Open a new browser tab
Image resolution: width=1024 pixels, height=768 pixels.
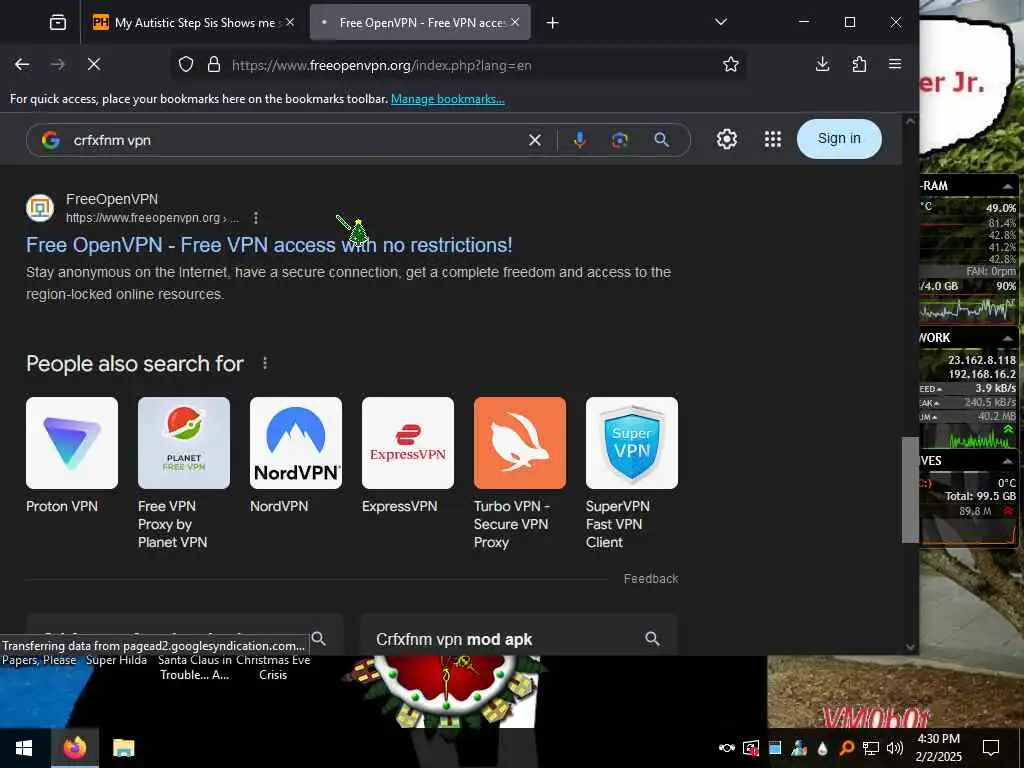[x=552, y=23]
